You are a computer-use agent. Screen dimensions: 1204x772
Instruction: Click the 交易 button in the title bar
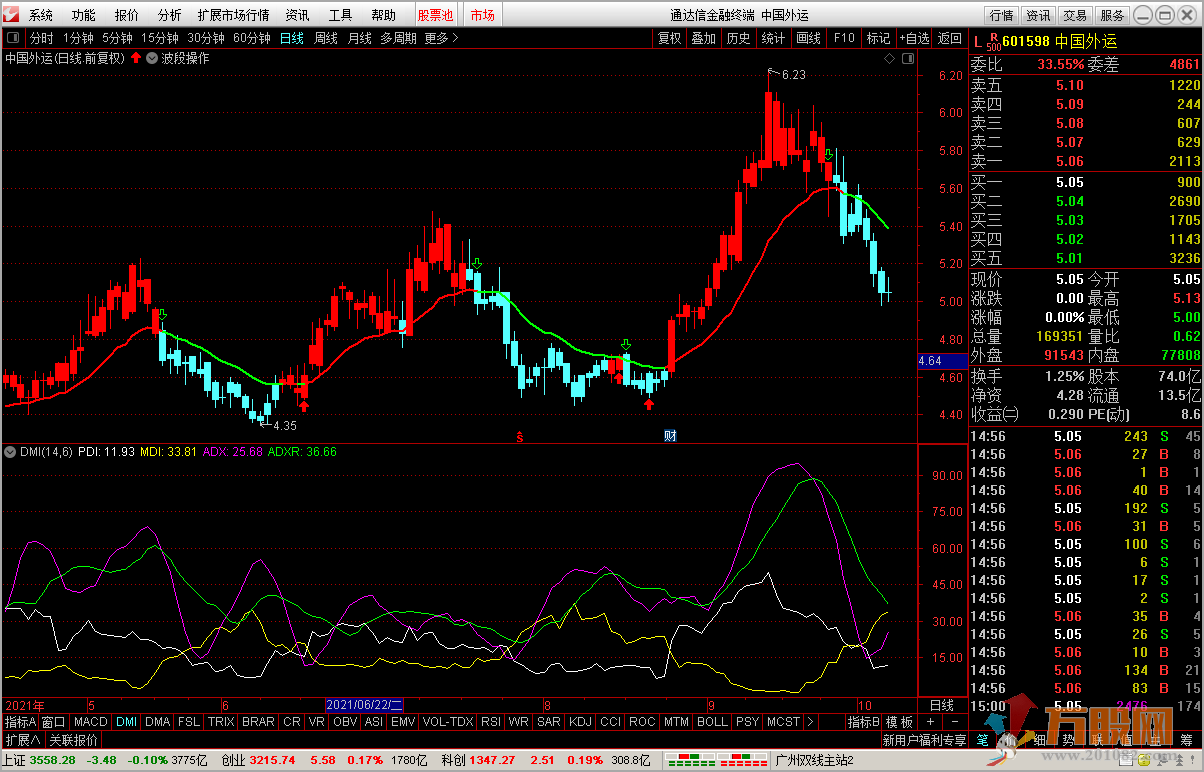click(1075, 15)
